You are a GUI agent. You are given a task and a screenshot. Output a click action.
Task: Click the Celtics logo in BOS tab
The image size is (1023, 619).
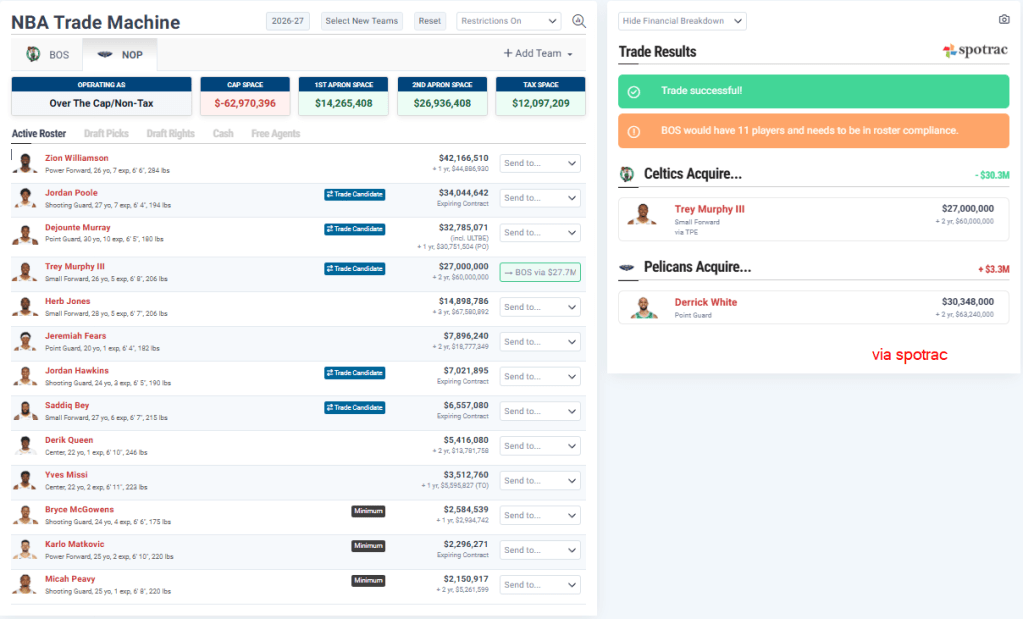pos(33,54)
